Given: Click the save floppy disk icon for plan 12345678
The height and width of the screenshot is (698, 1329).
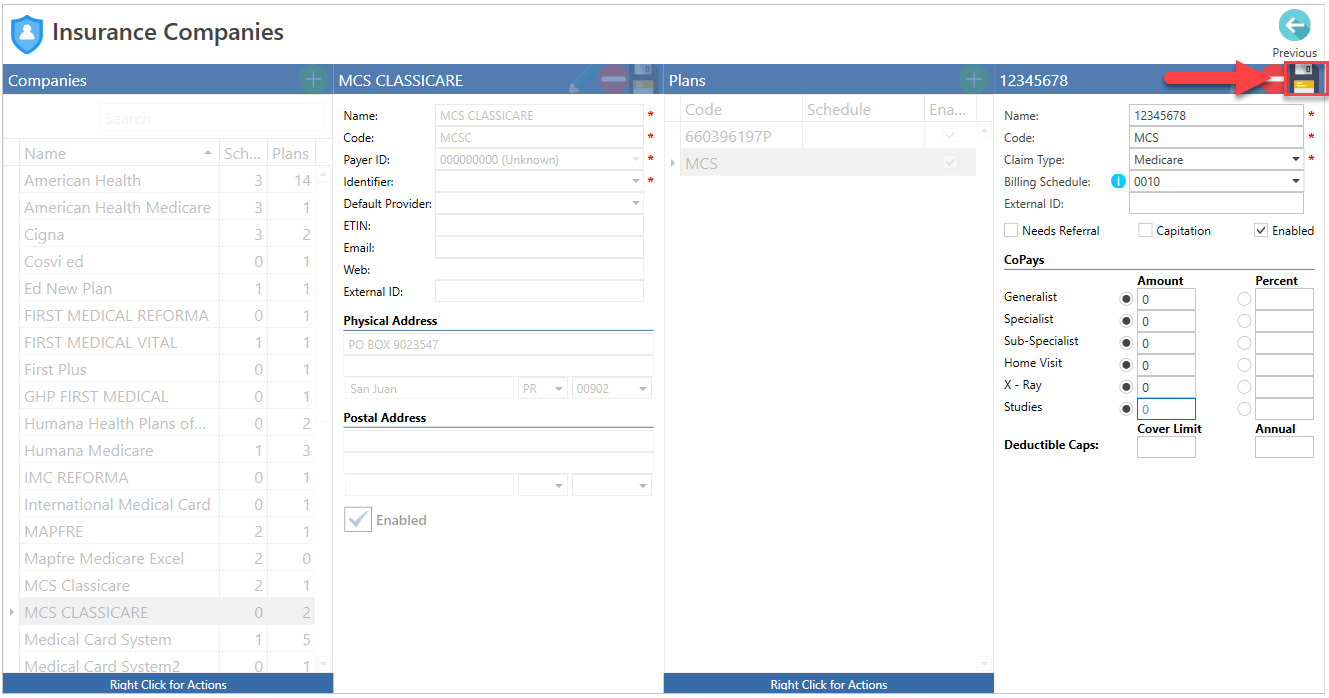Looking at the screenshot, I should click(x=1304, y=80).
